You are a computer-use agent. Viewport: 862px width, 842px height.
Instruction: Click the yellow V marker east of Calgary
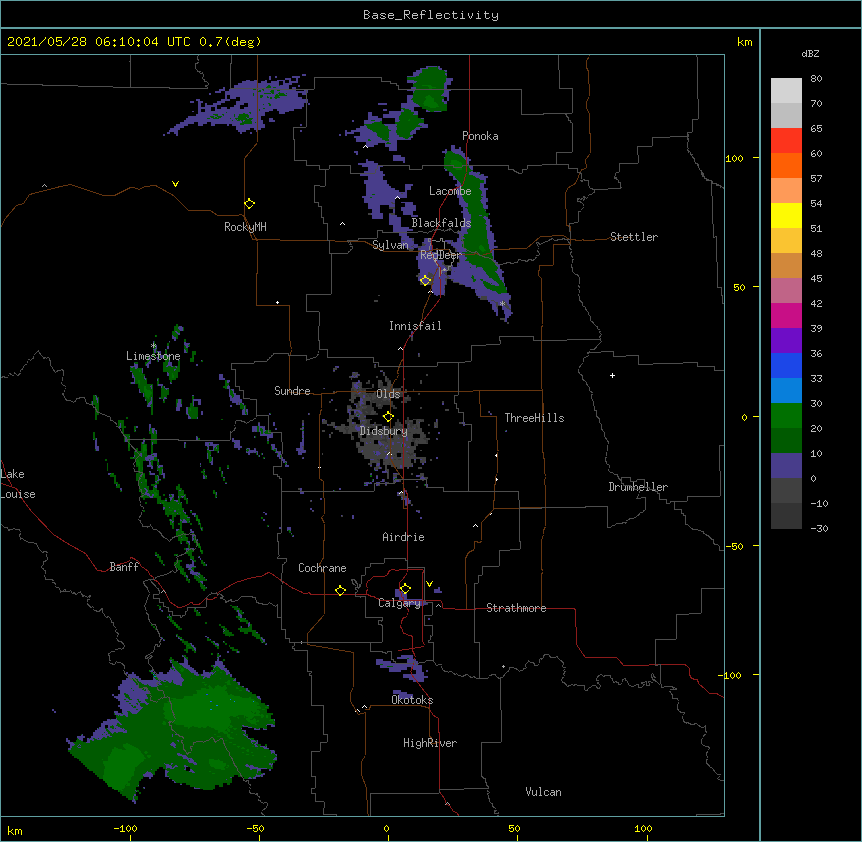[x=429, y=584]
